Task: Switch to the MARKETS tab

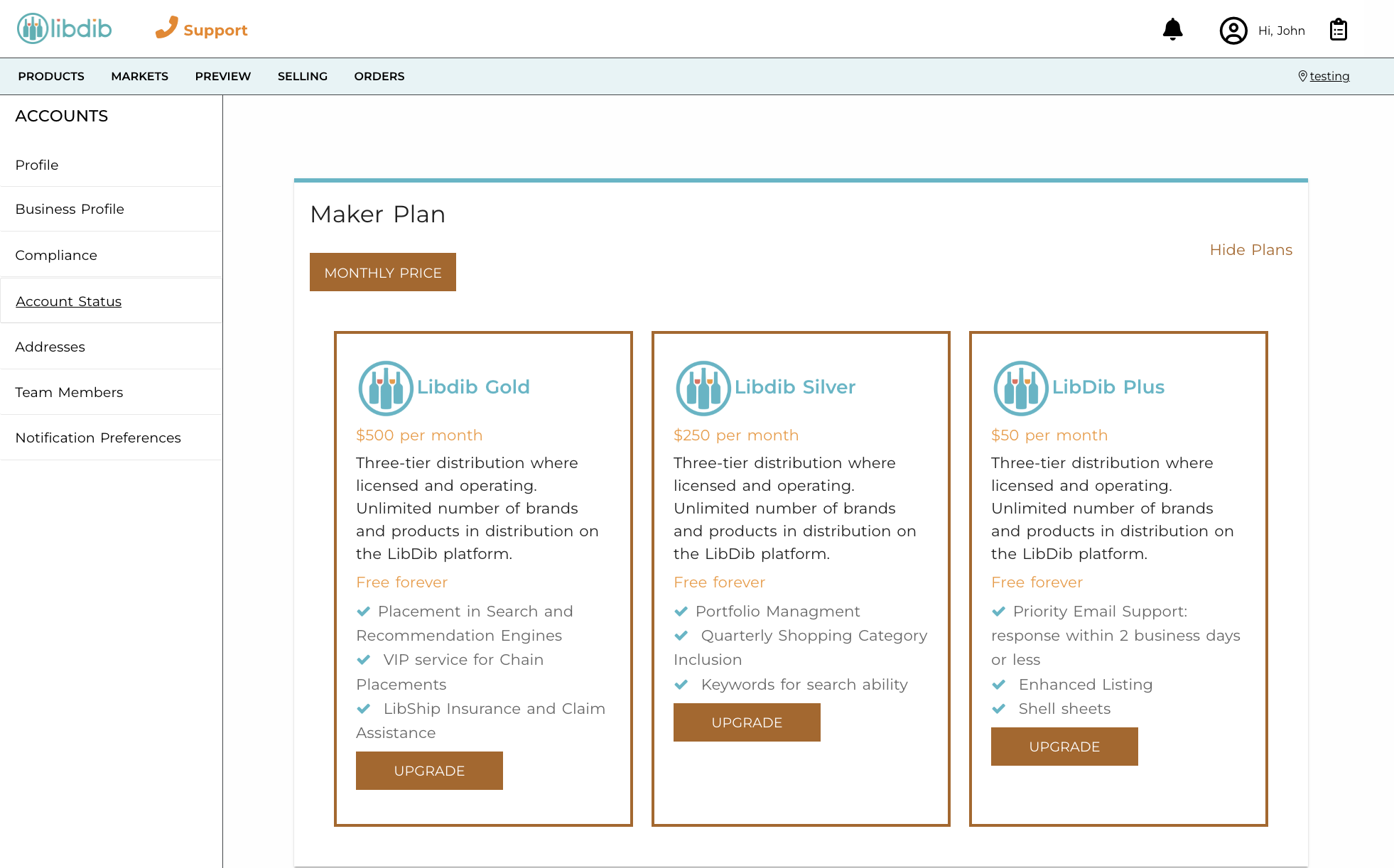Action: tap(139, 76)
